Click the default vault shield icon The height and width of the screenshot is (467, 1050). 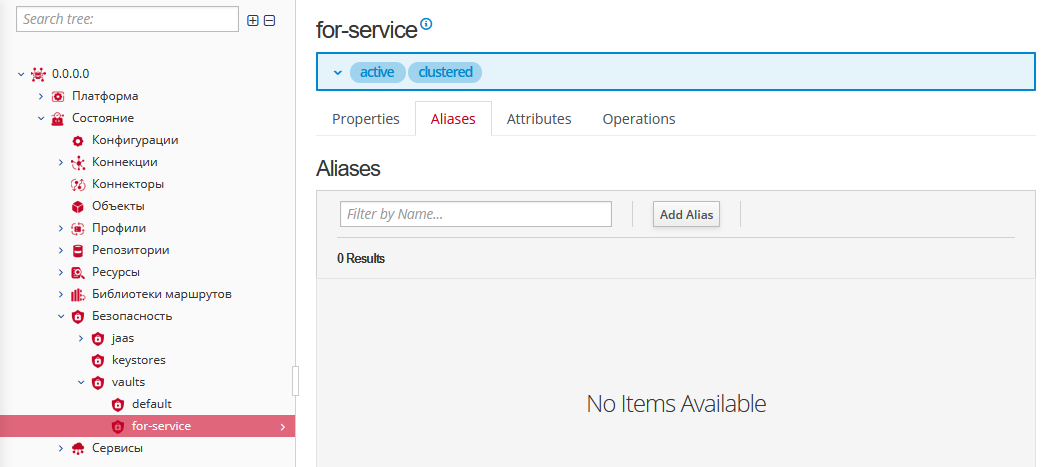pos(118,405)
